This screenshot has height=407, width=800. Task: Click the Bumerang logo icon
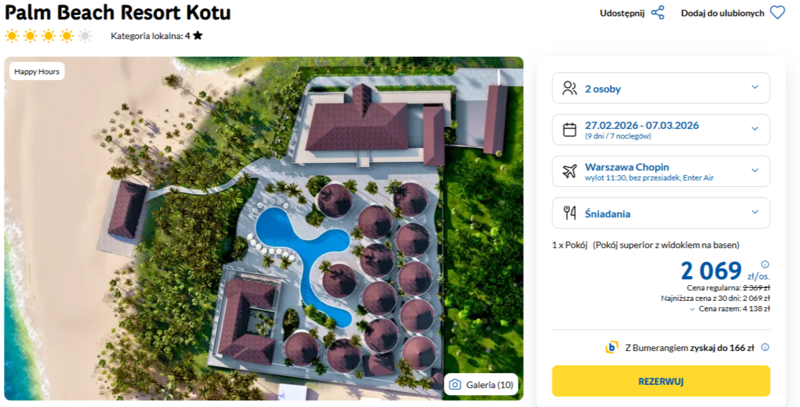612,347
